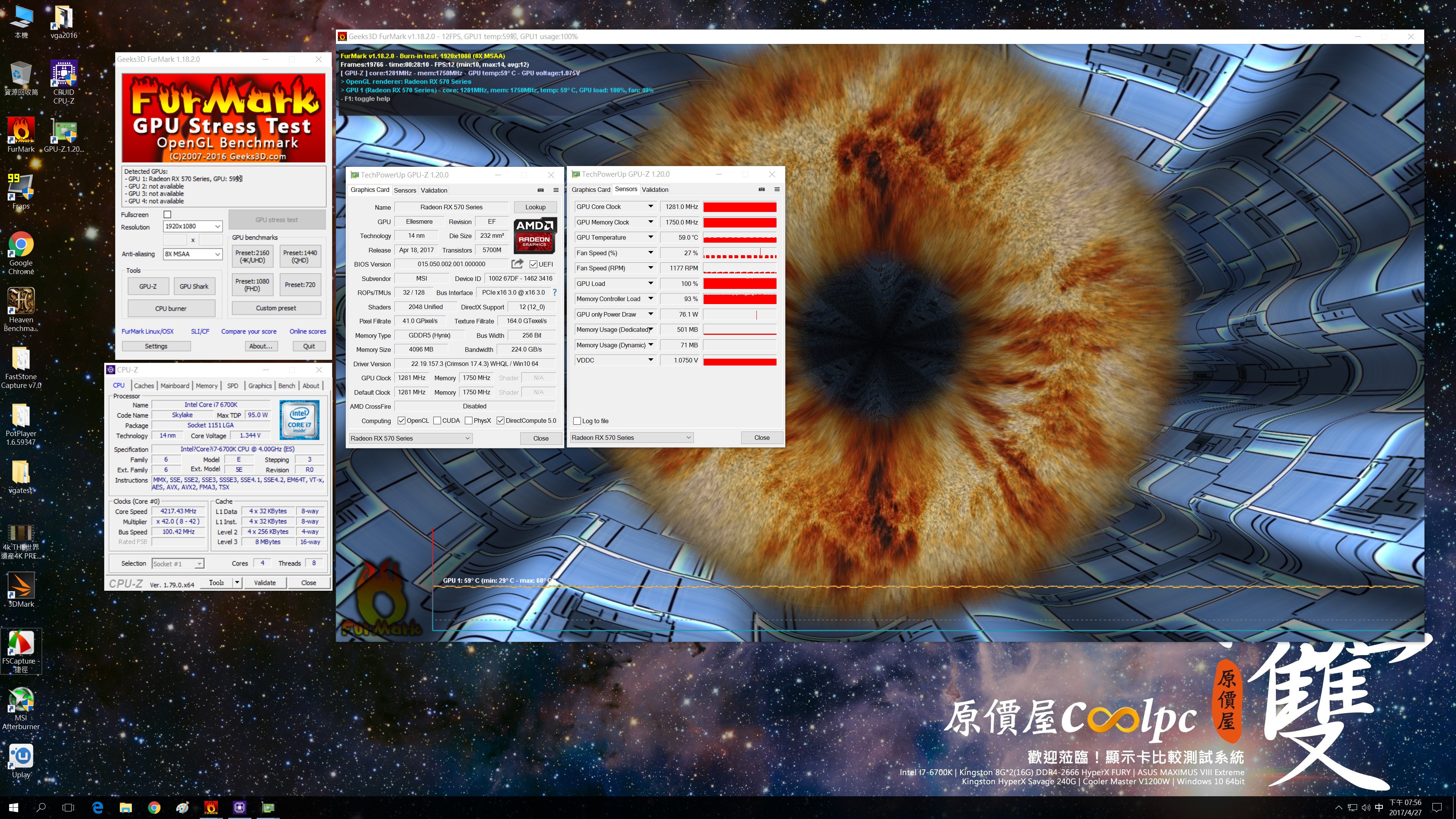Open PotPlayer desktop shortcut
1456x819 pixels.
click(x=21, y=424)
